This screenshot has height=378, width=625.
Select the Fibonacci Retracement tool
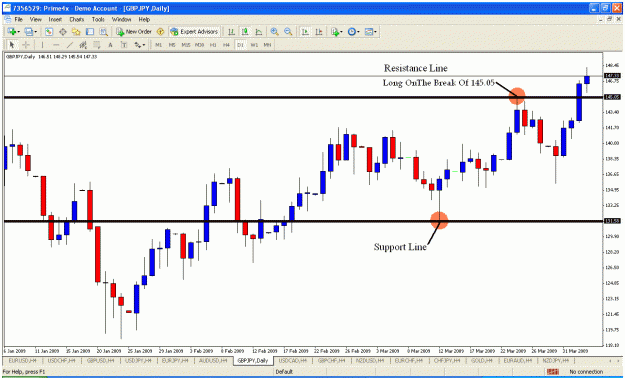click(96, 45)
